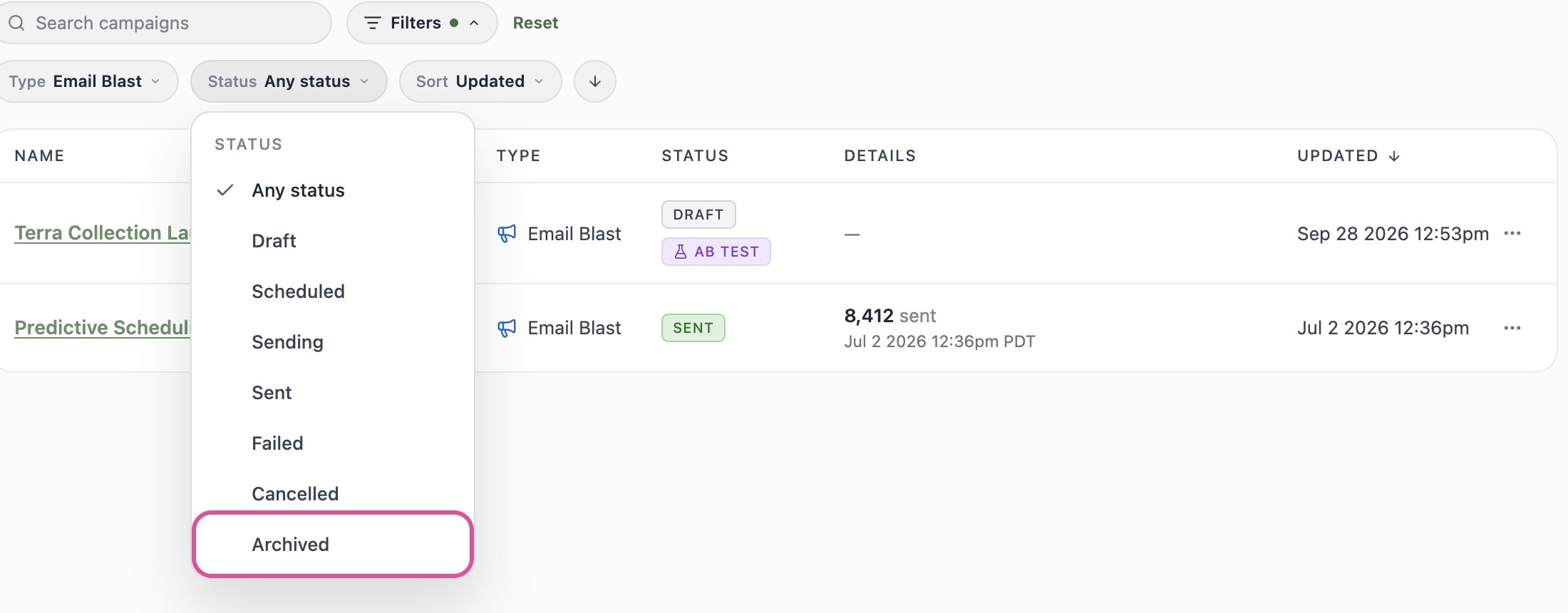Filter by Sent status

point(333,393)
